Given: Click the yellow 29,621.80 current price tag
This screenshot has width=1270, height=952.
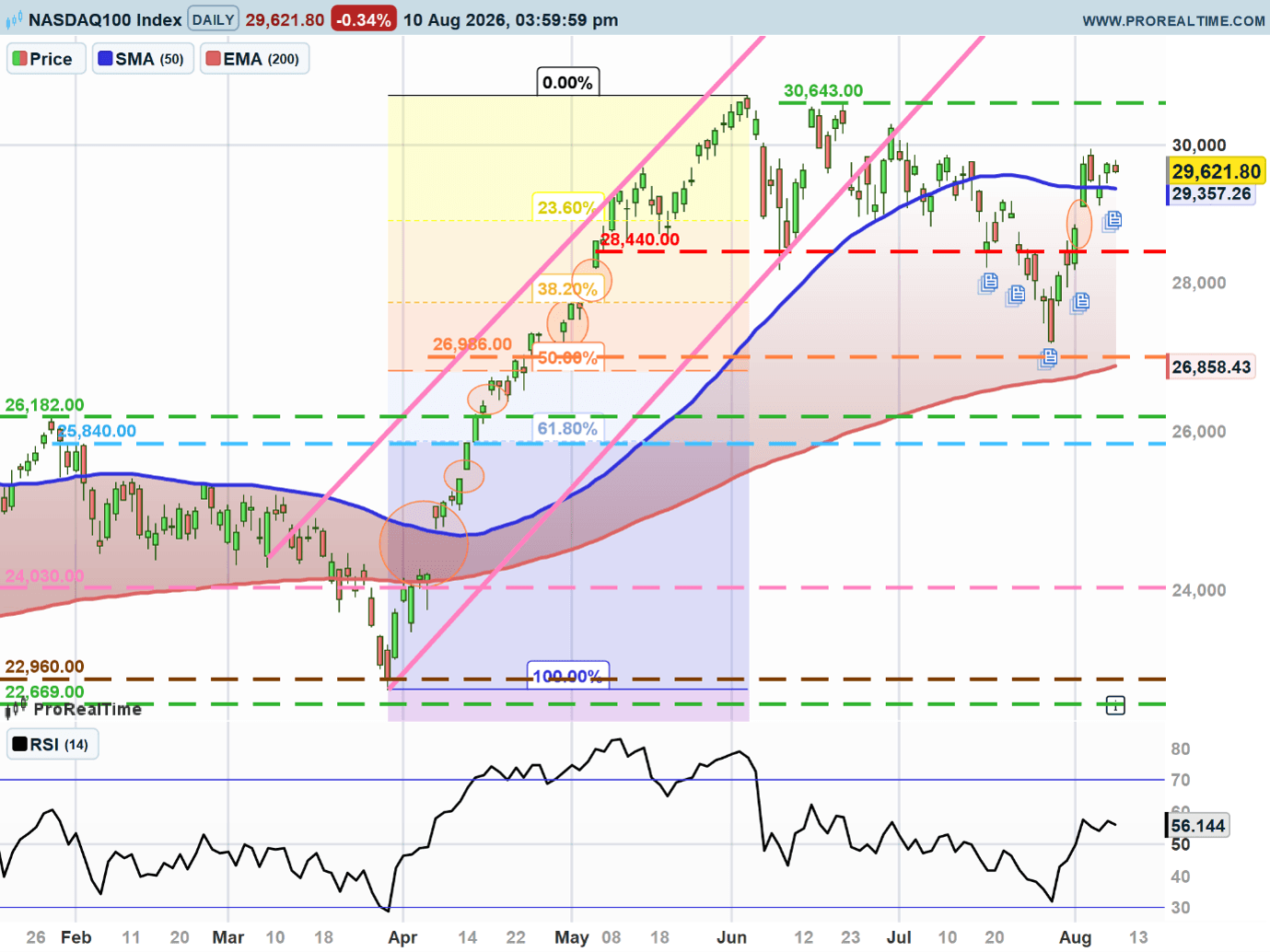Looking at the screenshot, I should tap(1216, 171).
